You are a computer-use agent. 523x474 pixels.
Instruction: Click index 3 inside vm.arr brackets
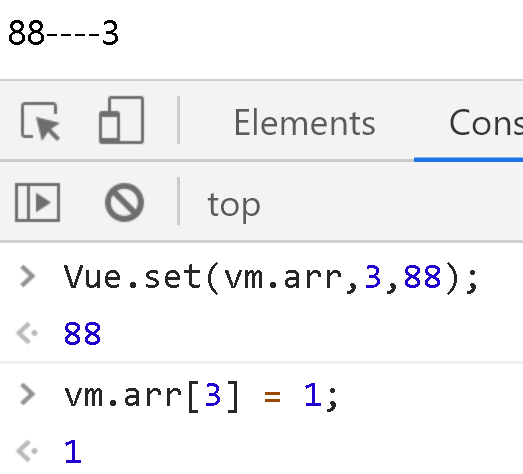[213, 395]
